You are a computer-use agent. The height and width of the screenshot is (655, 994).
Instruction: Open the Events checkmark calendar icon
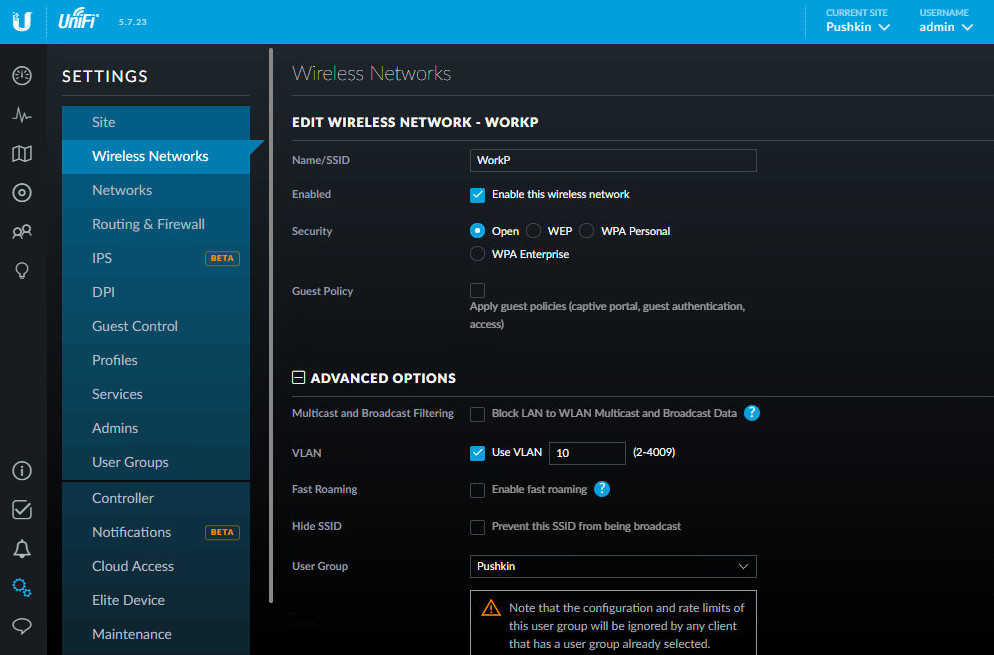22,510
